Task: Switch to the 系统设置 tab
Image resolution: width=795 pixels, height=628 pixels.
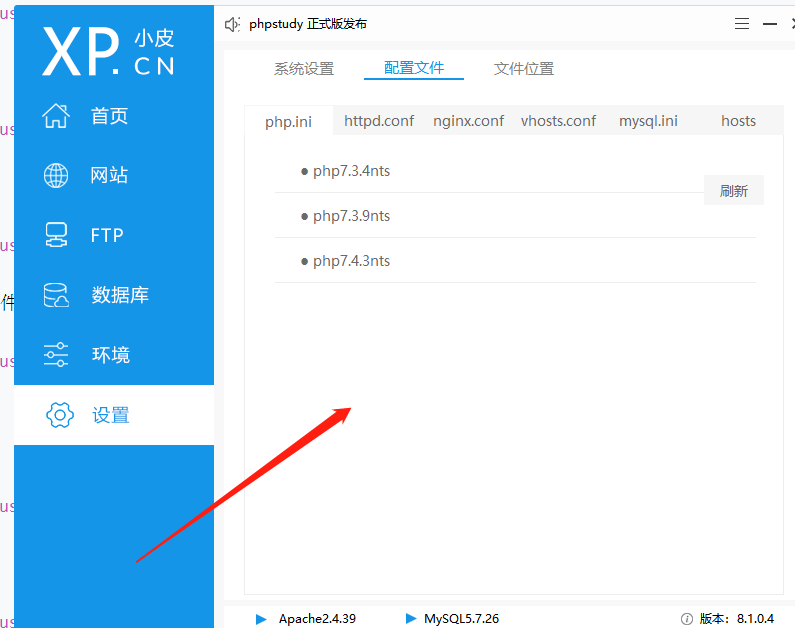Action: pyautogui.click(x=304, y=68)
